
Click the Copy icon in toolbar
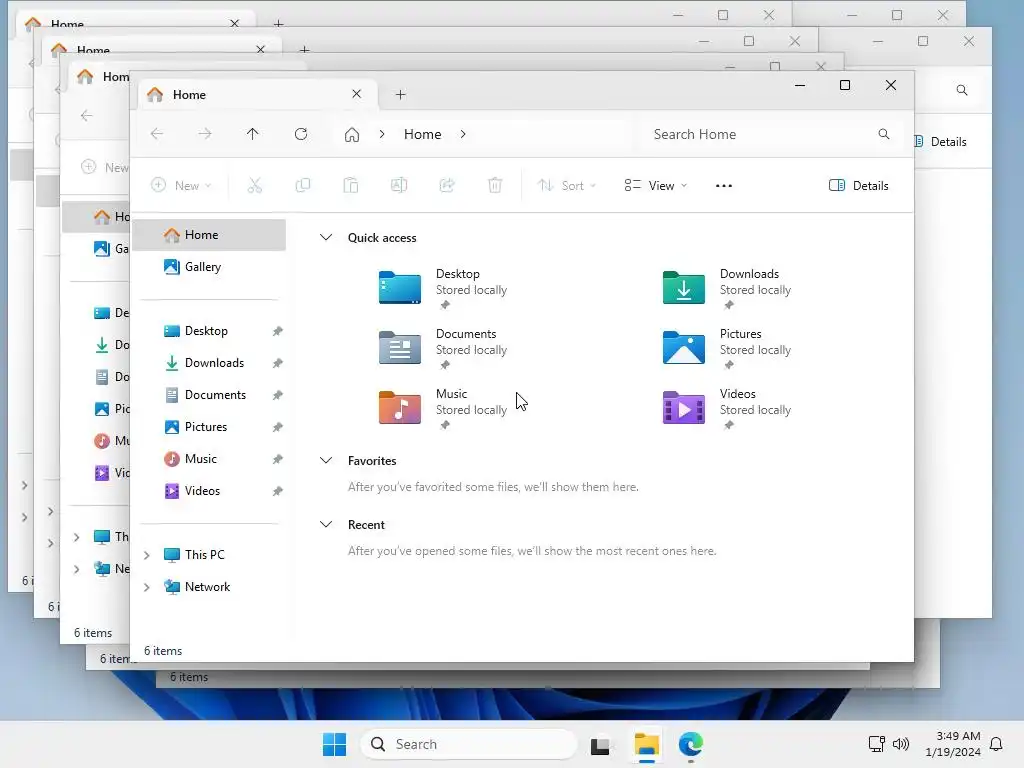(302, 185)
